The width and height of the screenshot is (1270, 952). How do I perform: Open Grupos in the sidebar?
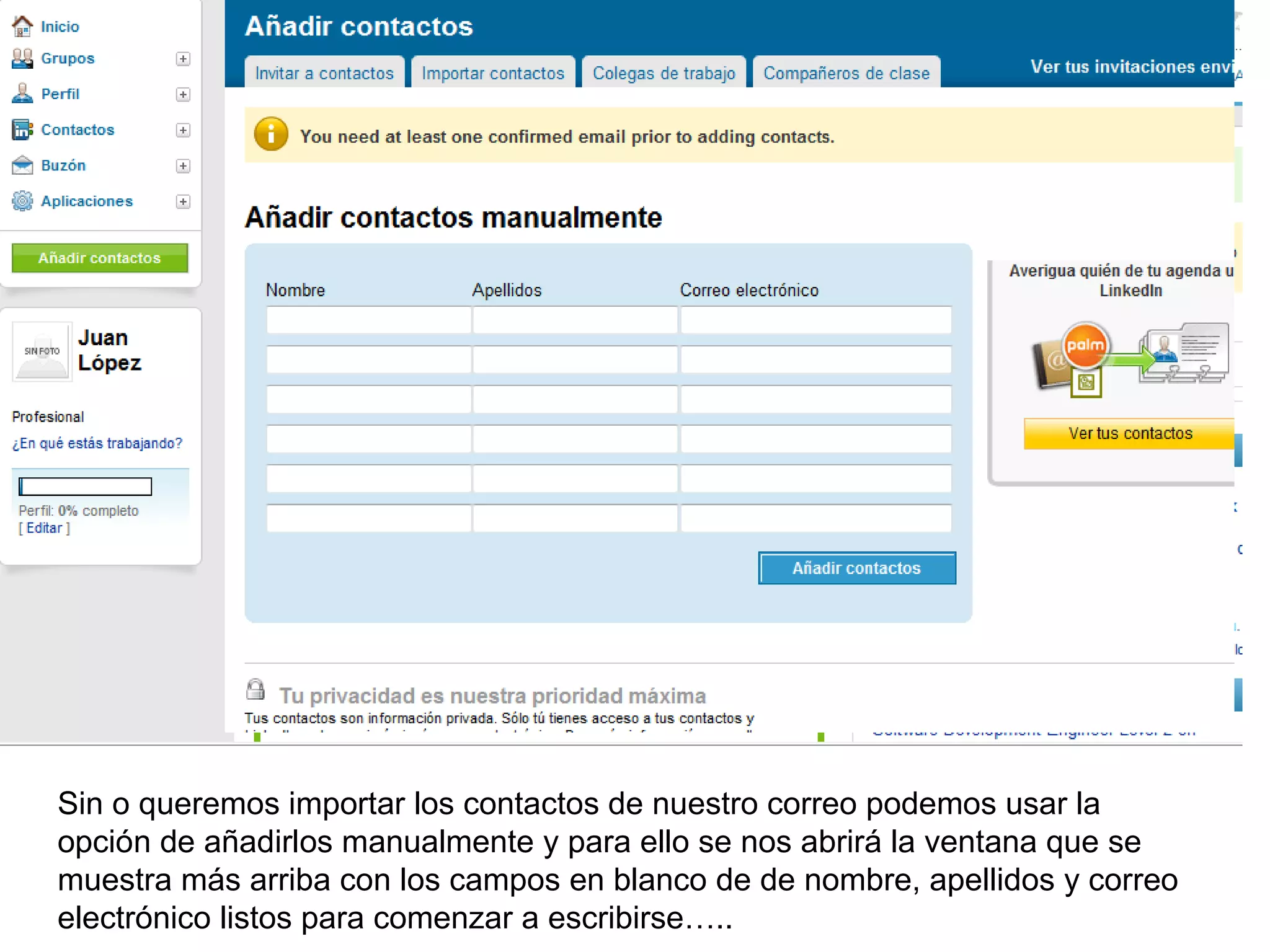pyautogui.click(x=68, y=58)
